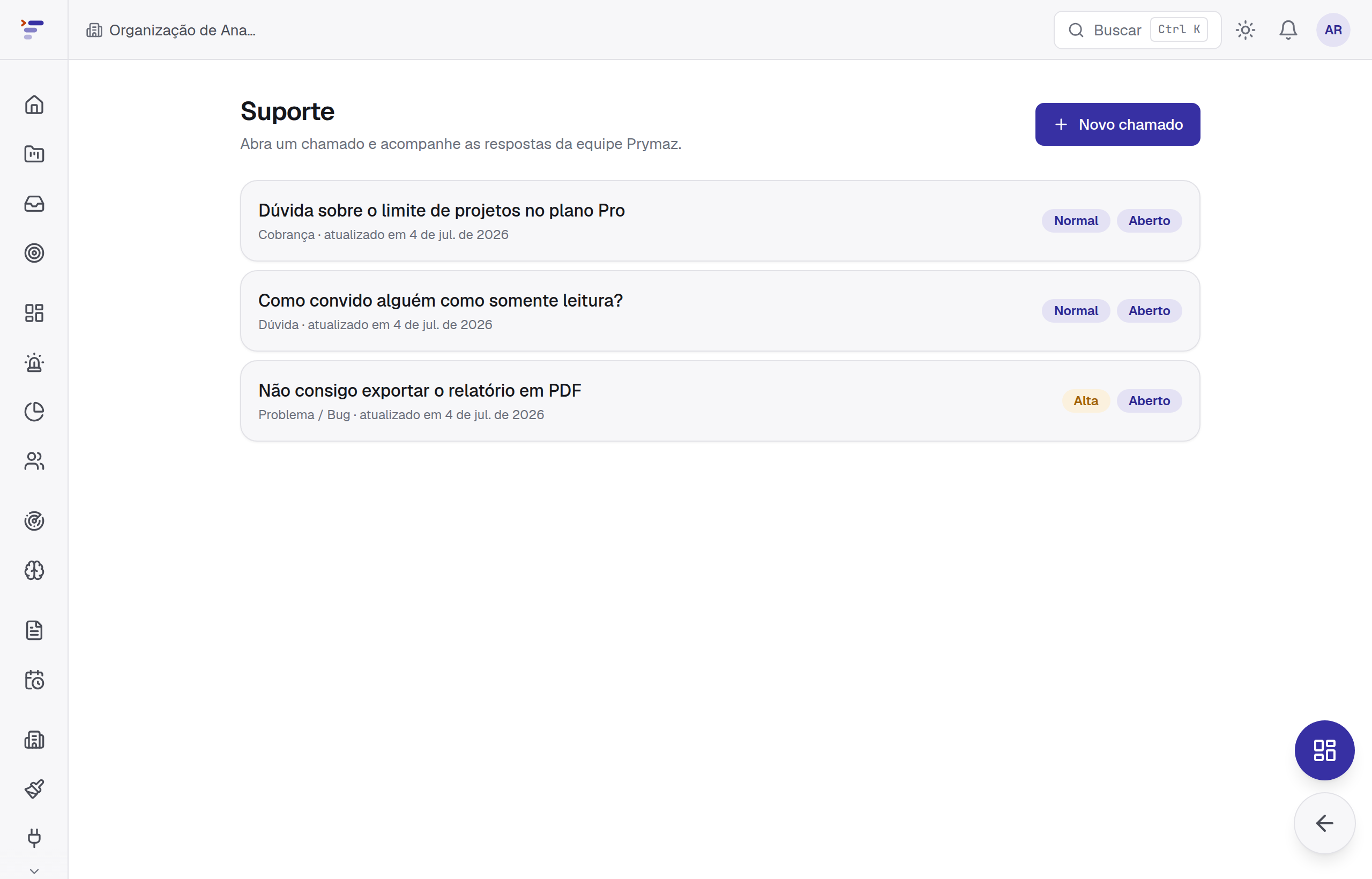
Task: Click 'Problema / Bug' ticket category text
Action: point(304,415)
